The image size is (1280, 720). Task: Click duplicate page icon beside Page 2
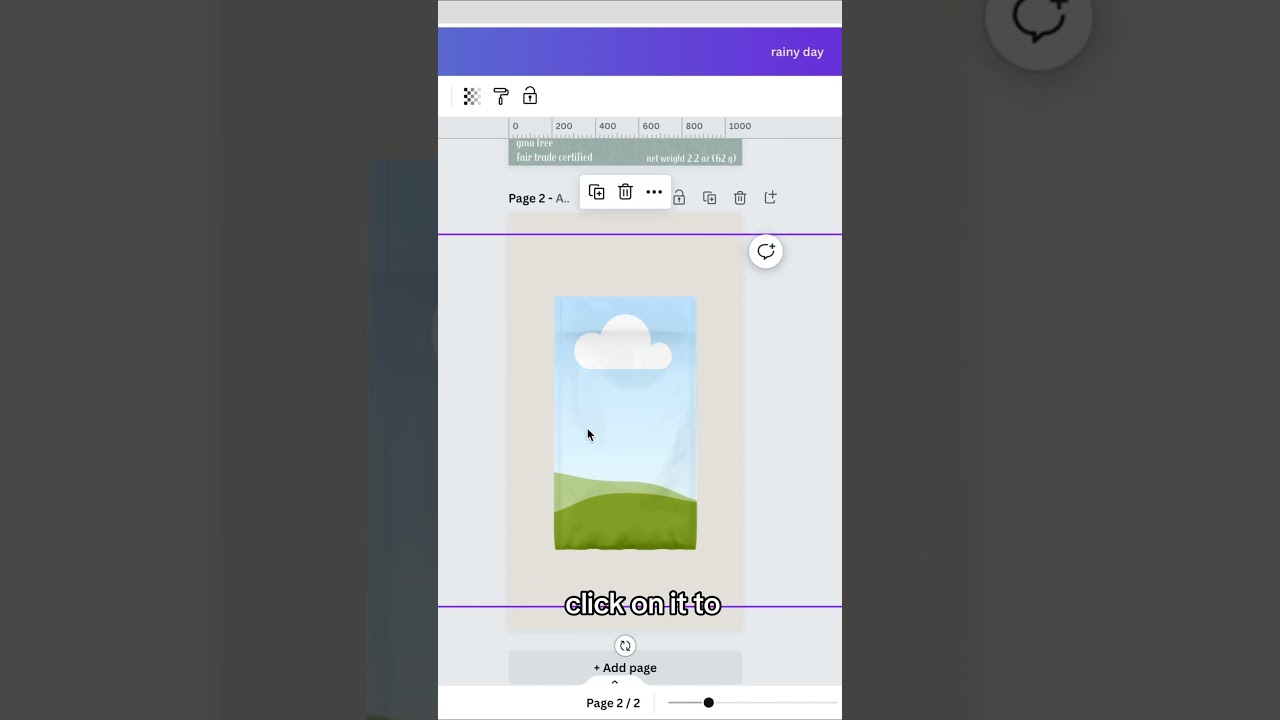click(709, 198)
